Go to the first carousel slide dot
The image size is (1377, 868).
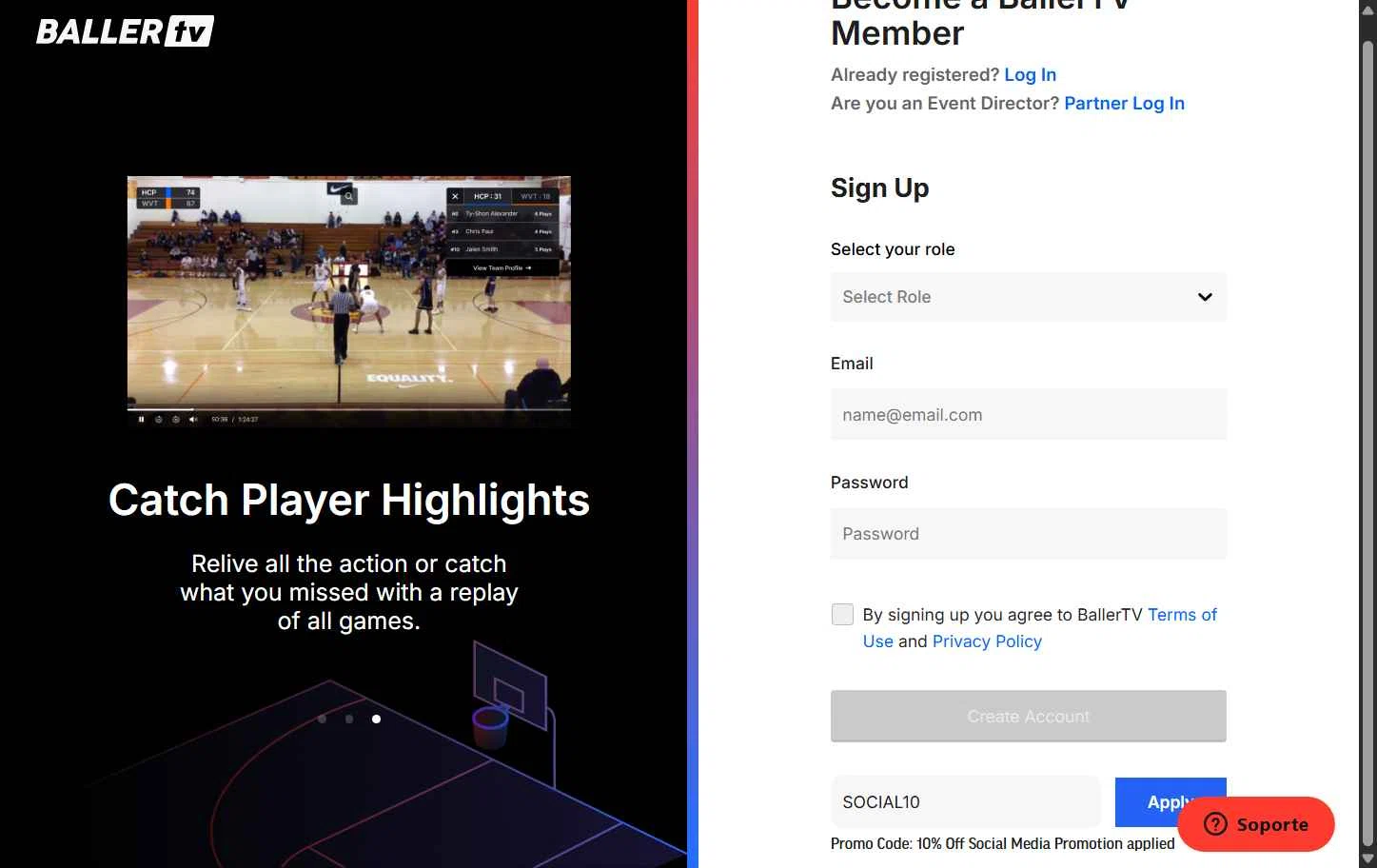tap(323, 719)
